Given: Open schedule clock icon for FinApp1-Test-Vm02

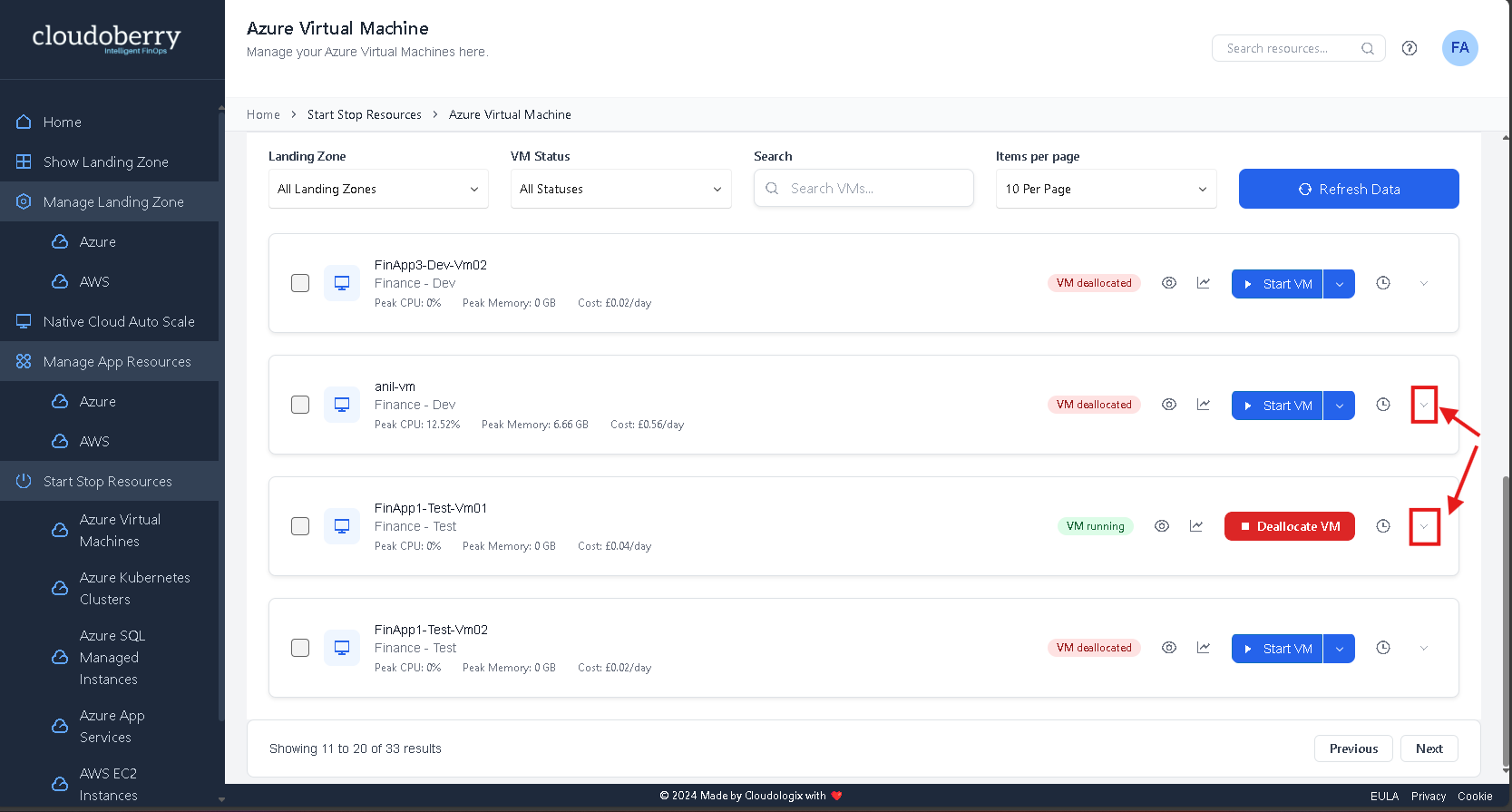Looking at the screenshot, I should [1383, 648].
